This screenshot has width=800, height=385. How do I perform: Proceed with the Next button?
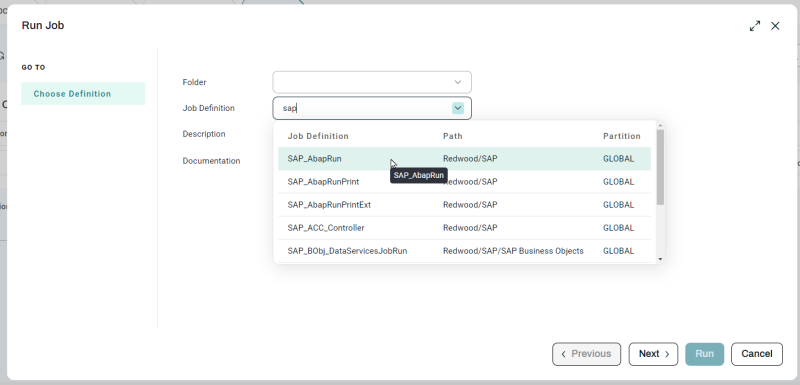pos(653,354)
